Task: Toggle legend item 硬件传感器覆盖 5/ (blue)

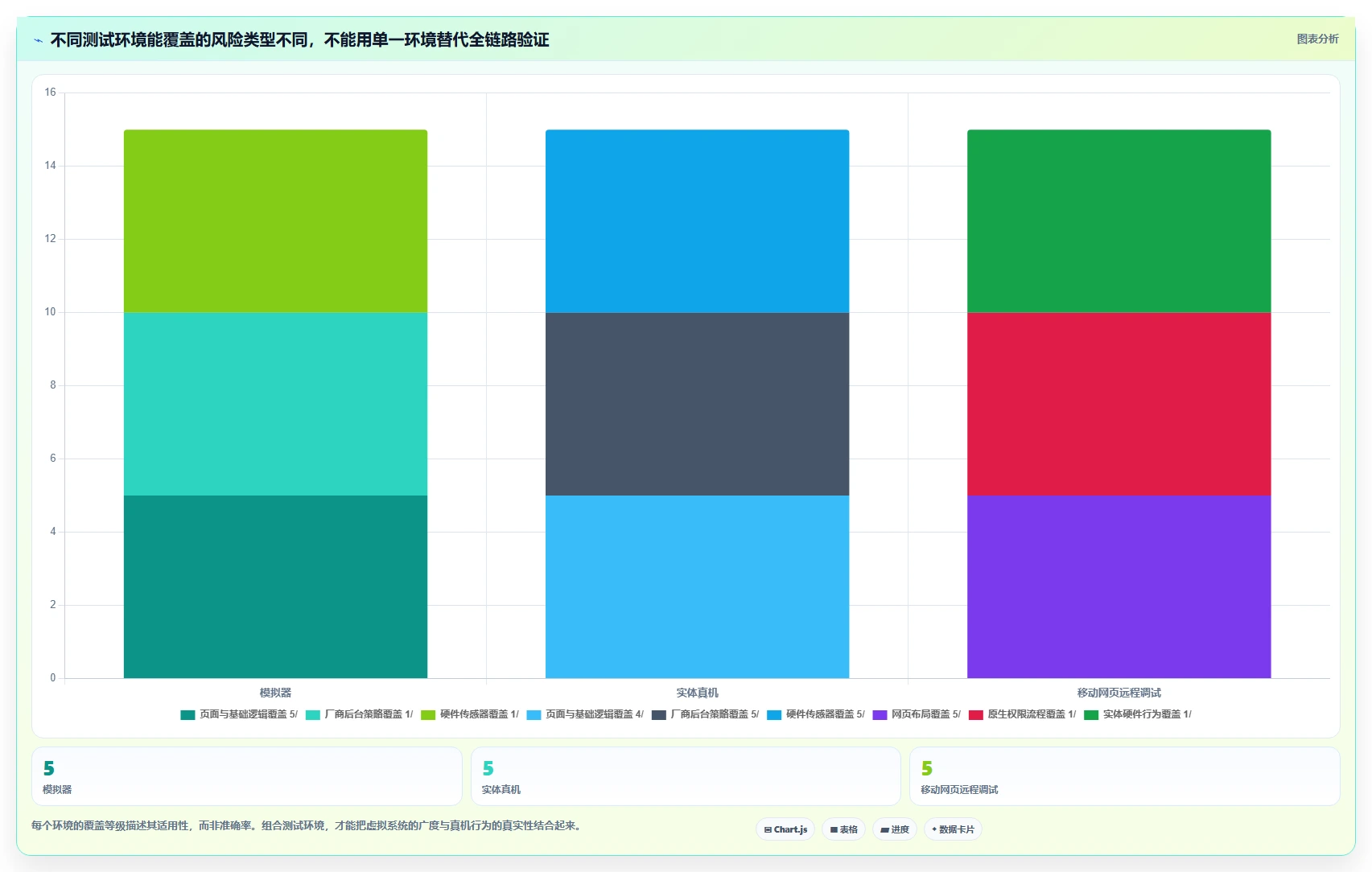Action: [x=816, y=714]
